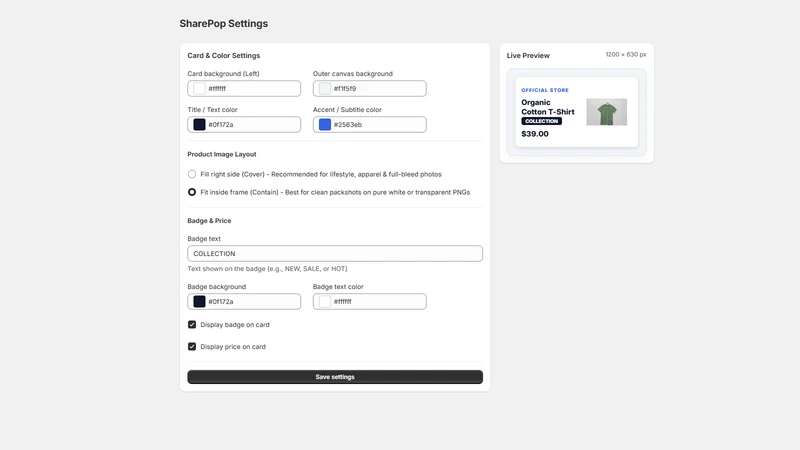Click the T-shirt preview thumbnail

point(607,112)
